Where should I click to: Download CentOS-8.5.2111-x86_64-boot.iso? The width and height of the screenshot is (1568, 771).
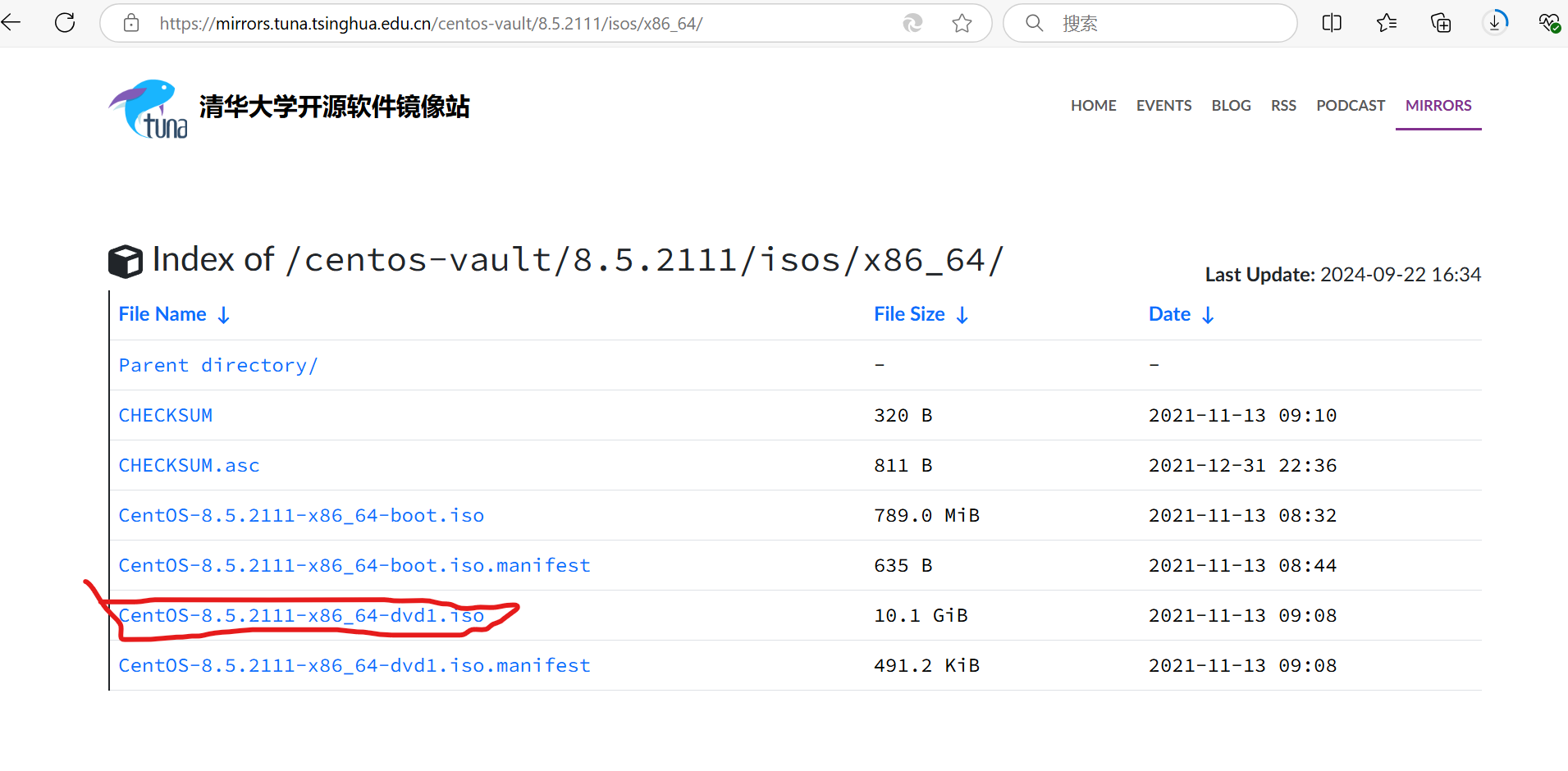point(301,515)
